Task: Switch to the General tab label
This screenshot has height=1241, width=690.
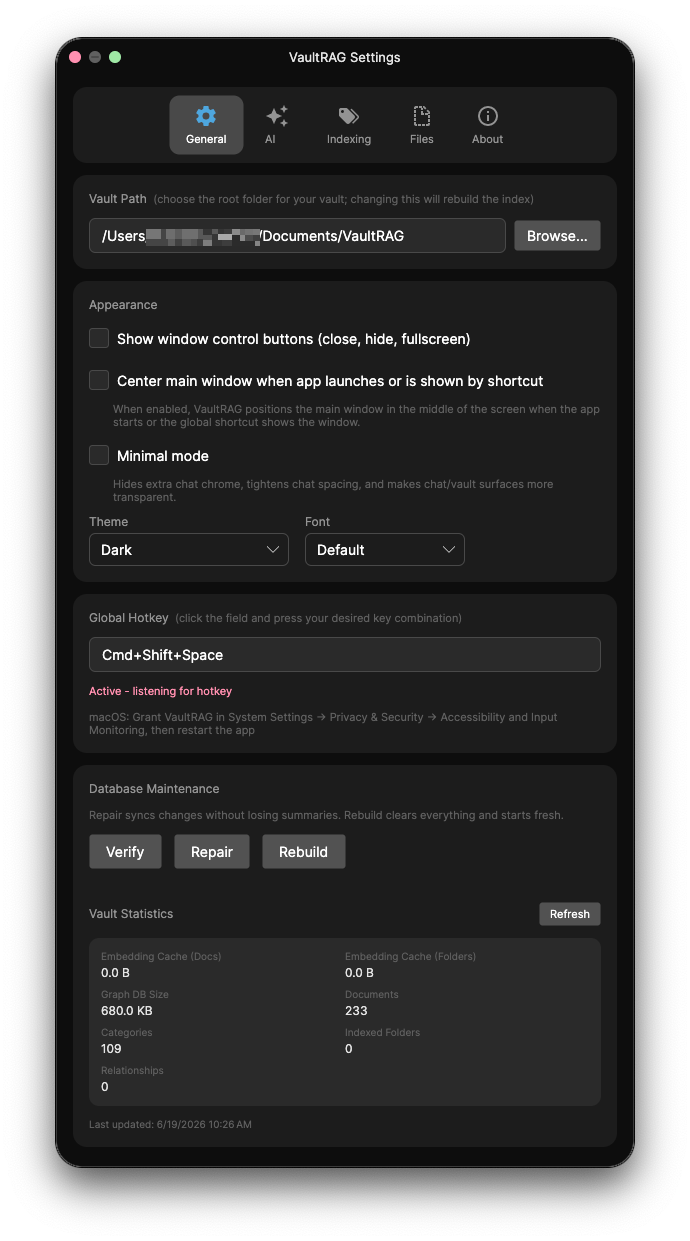Action: (206, 139)
